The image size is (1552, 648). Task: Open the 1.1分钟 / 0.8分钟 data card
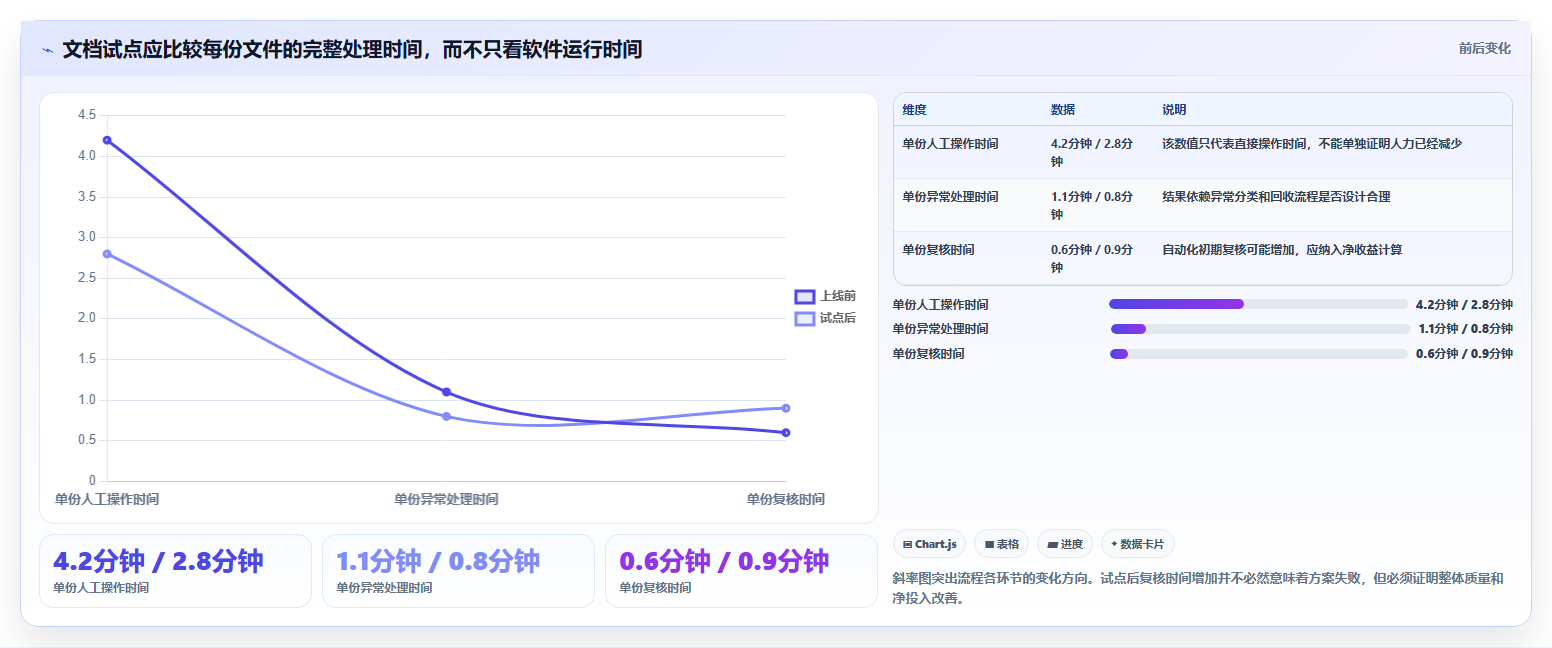coord(458,571)
